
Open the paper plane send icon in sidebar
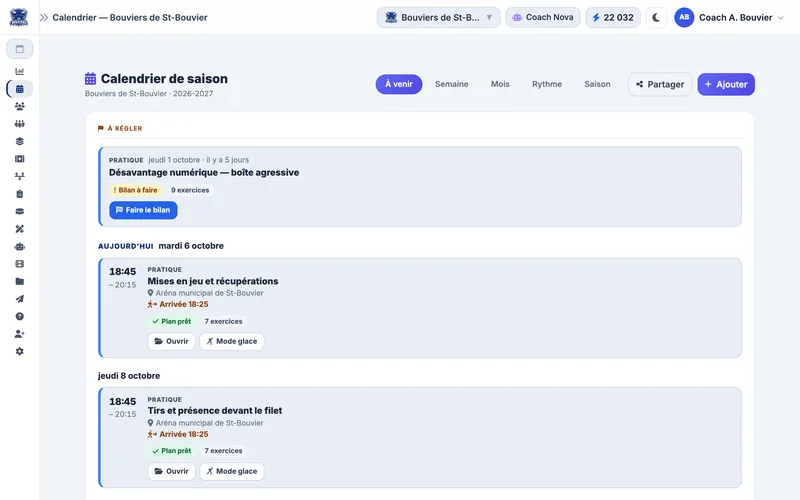tap(19, 299)
